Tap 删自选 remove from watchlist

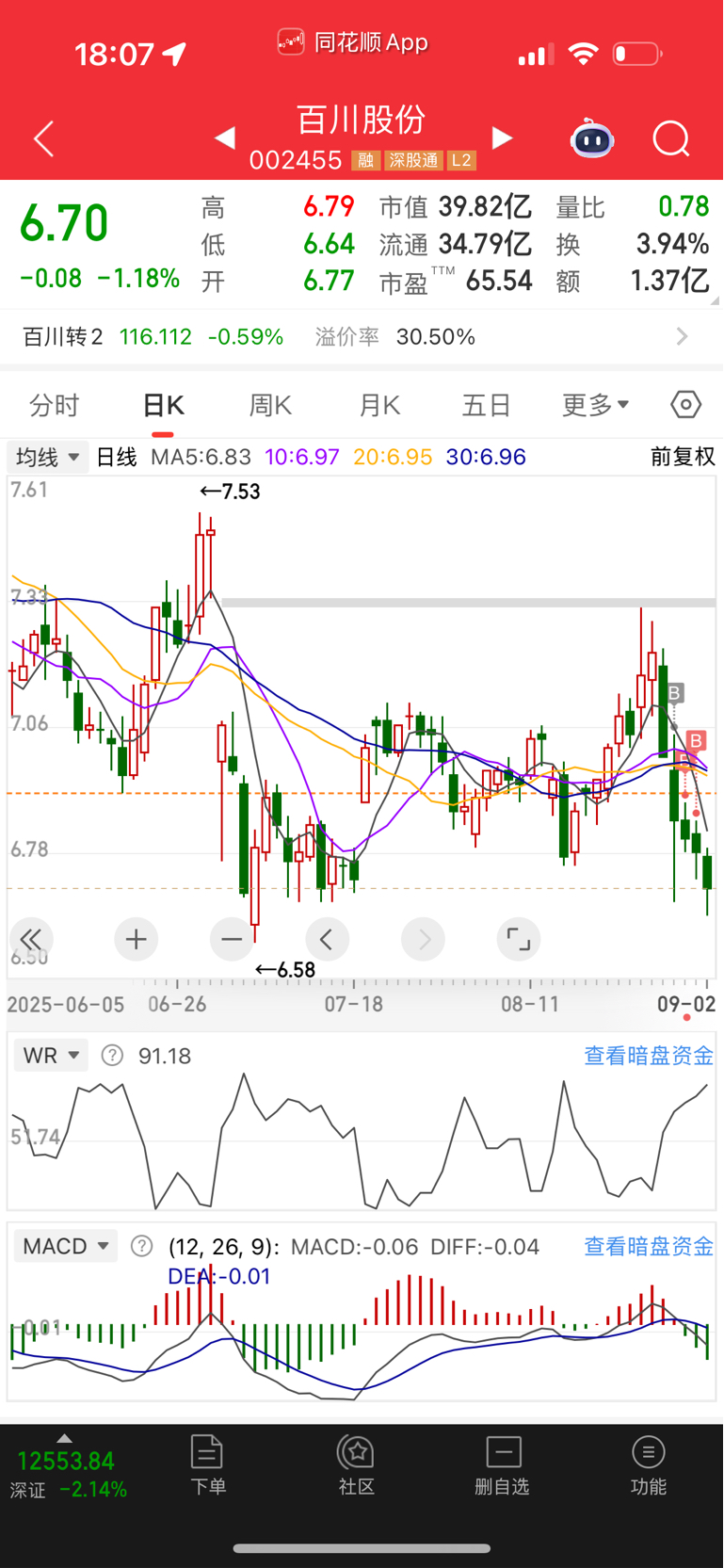point(503,1465)
